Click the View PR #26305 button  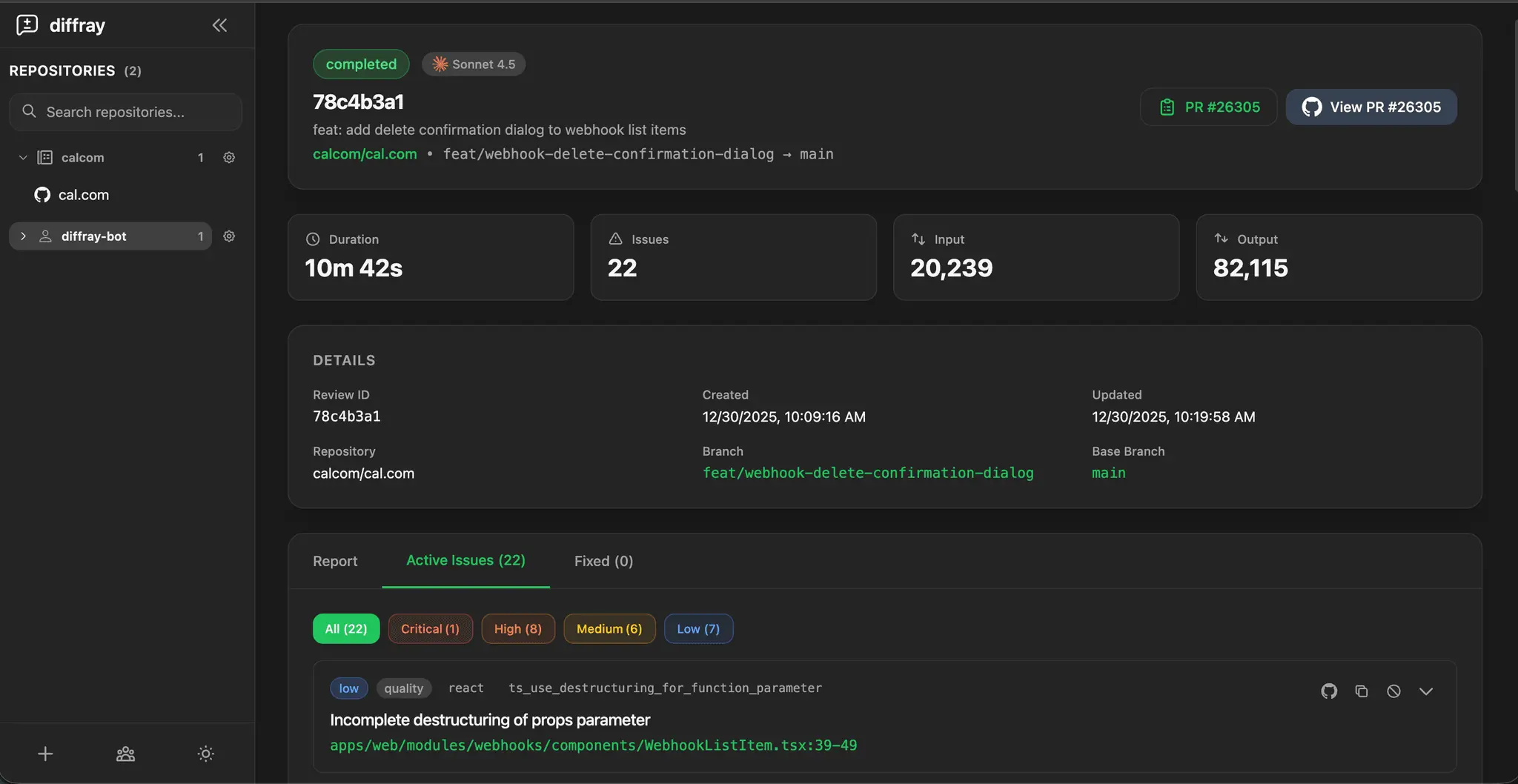click(x=1371, y=107)
